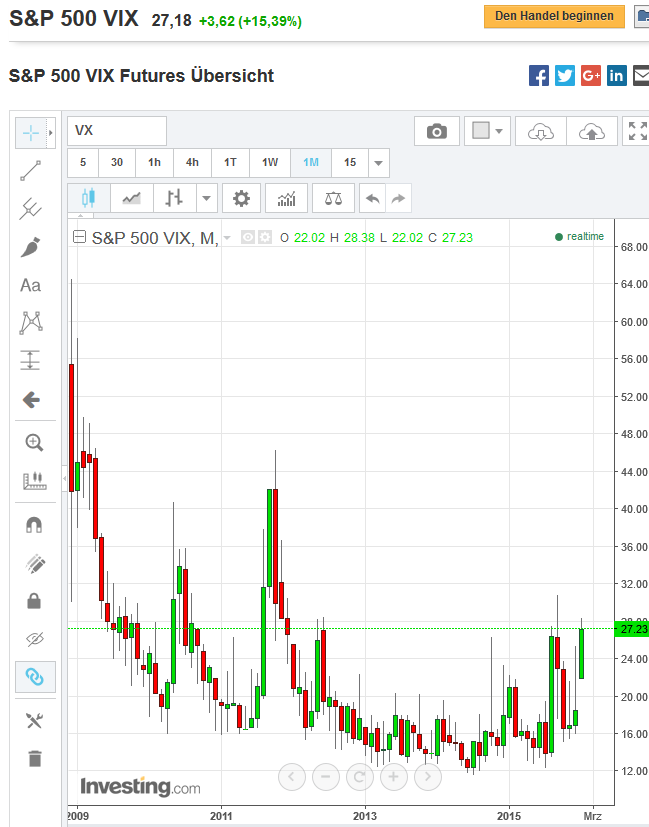Select the crosshair cursor tool
Image resolution: width=649 pixels, height=827 pixels.
pos(31,133)
